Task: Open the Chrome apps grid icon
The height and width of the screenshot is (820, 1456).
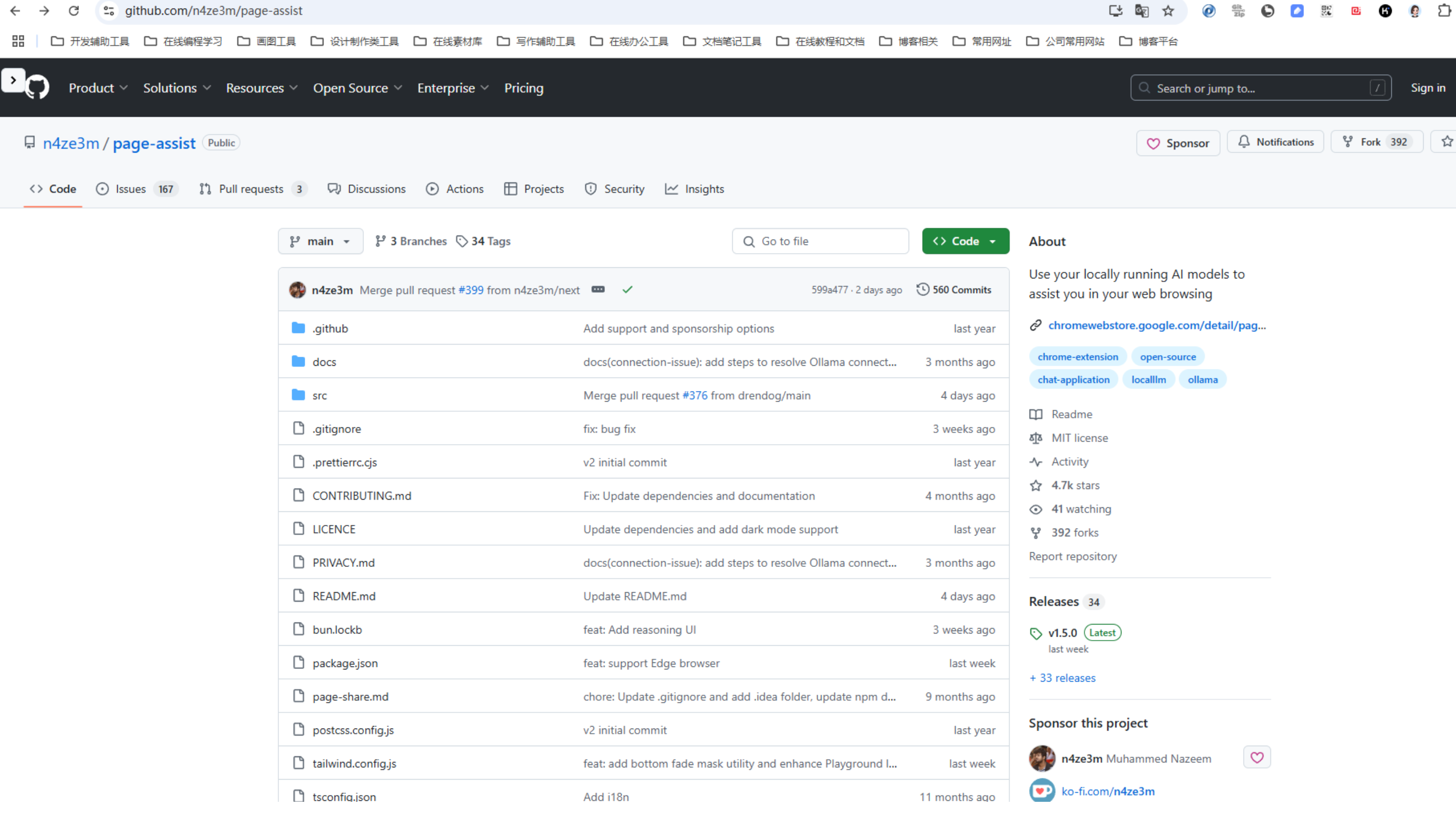Action: click(x=18, y=41)
